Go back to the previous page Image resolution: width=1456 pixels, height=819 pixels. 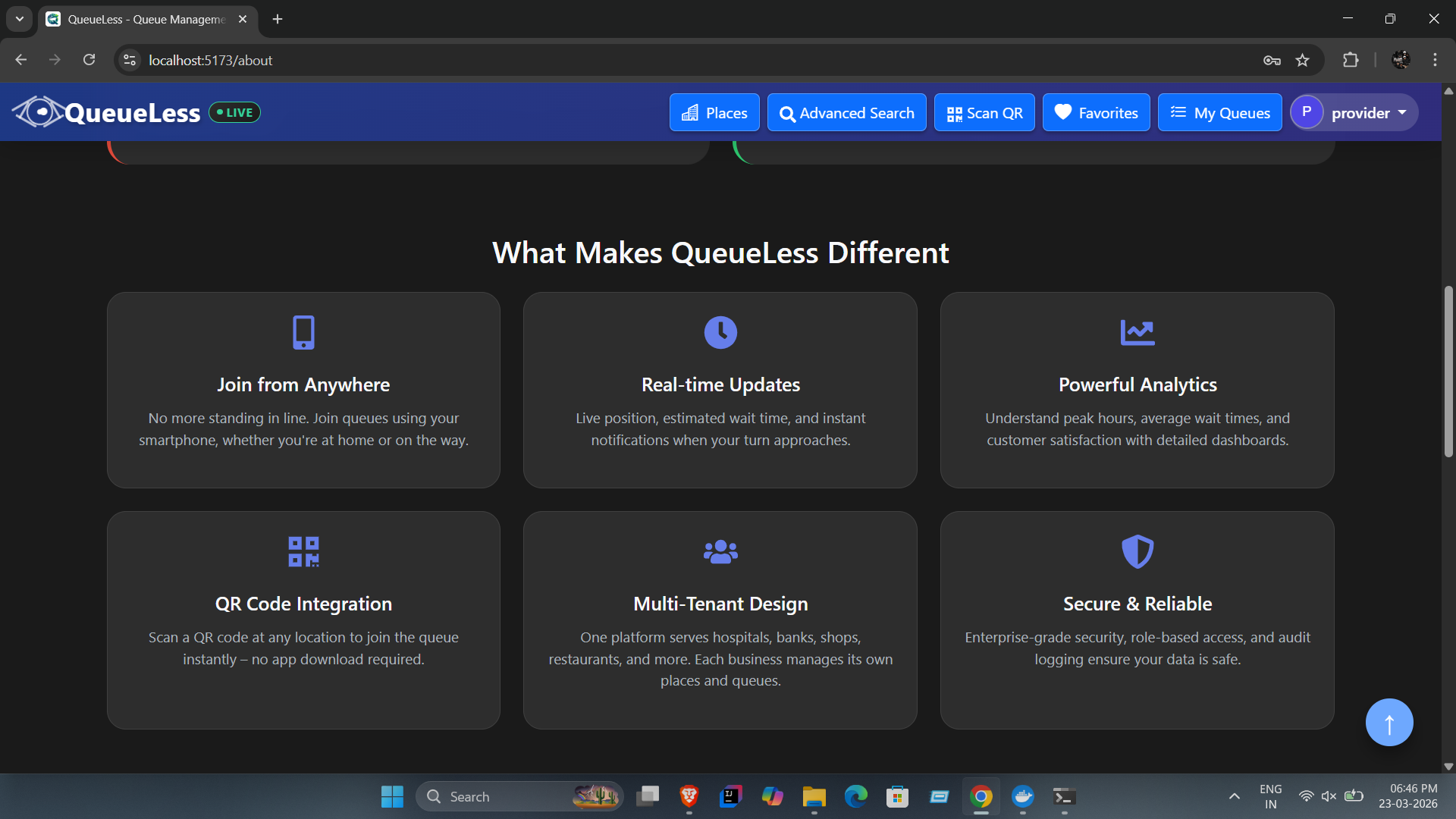pos(21,60)
